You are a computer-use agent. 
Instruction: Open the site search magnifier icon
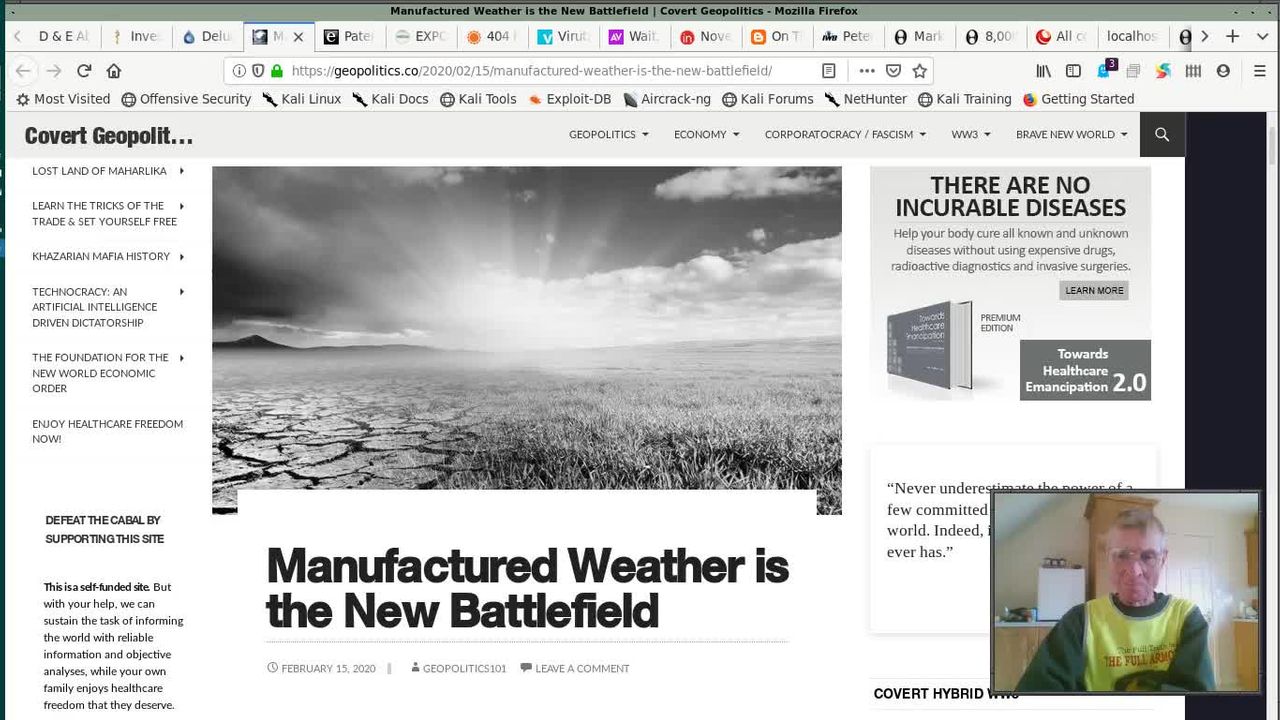click(1162, 134)
